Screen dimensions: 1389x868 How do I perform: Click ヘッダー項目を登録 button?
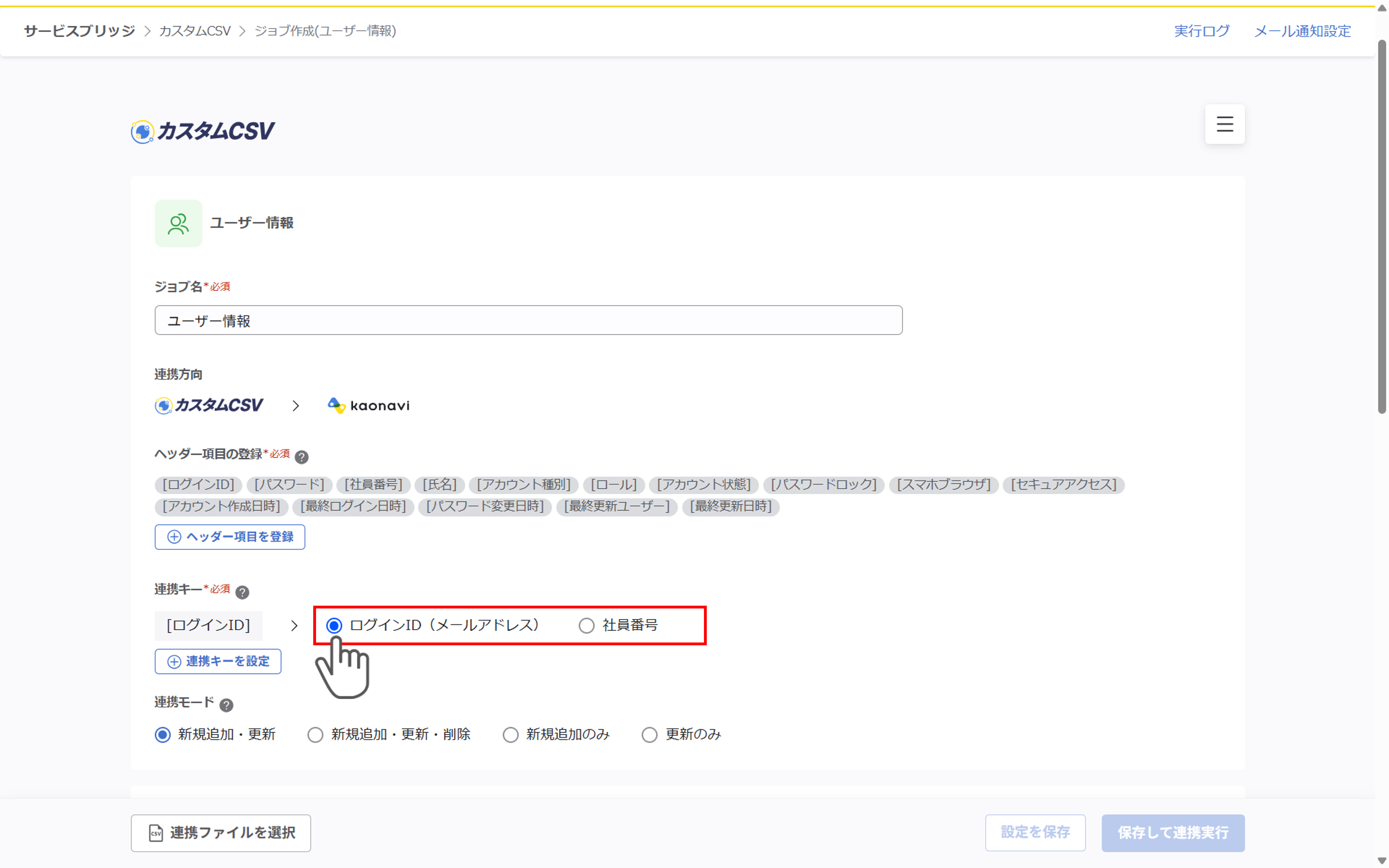coord(230,537)
